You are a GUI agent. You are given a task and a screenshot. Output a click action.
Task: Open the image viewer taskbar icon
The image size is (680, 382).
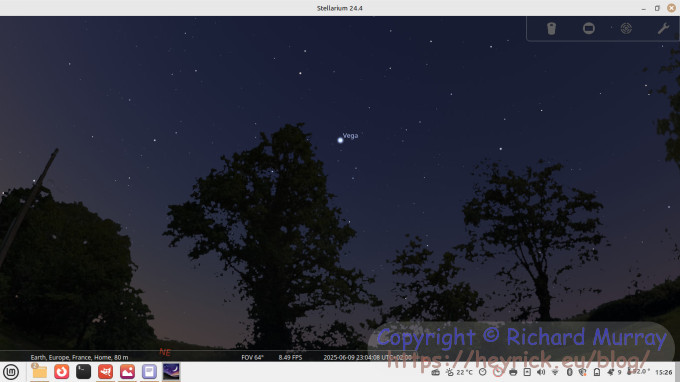pos(127,372)
